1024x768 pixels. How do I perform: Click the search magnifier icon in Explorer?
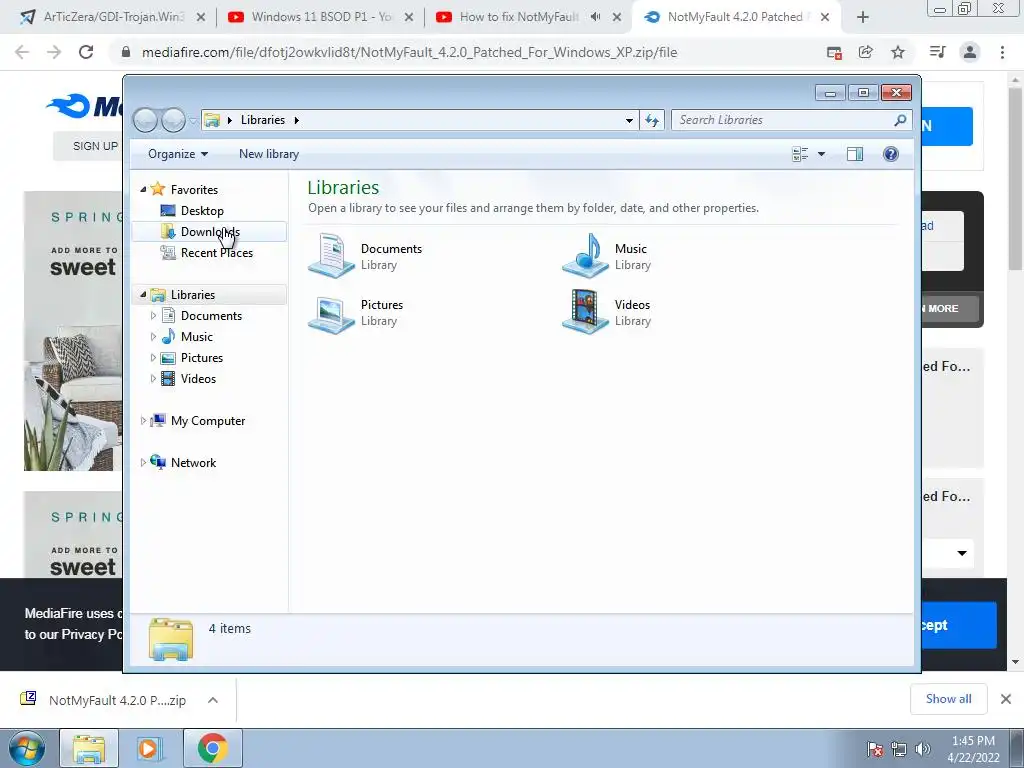900,120
